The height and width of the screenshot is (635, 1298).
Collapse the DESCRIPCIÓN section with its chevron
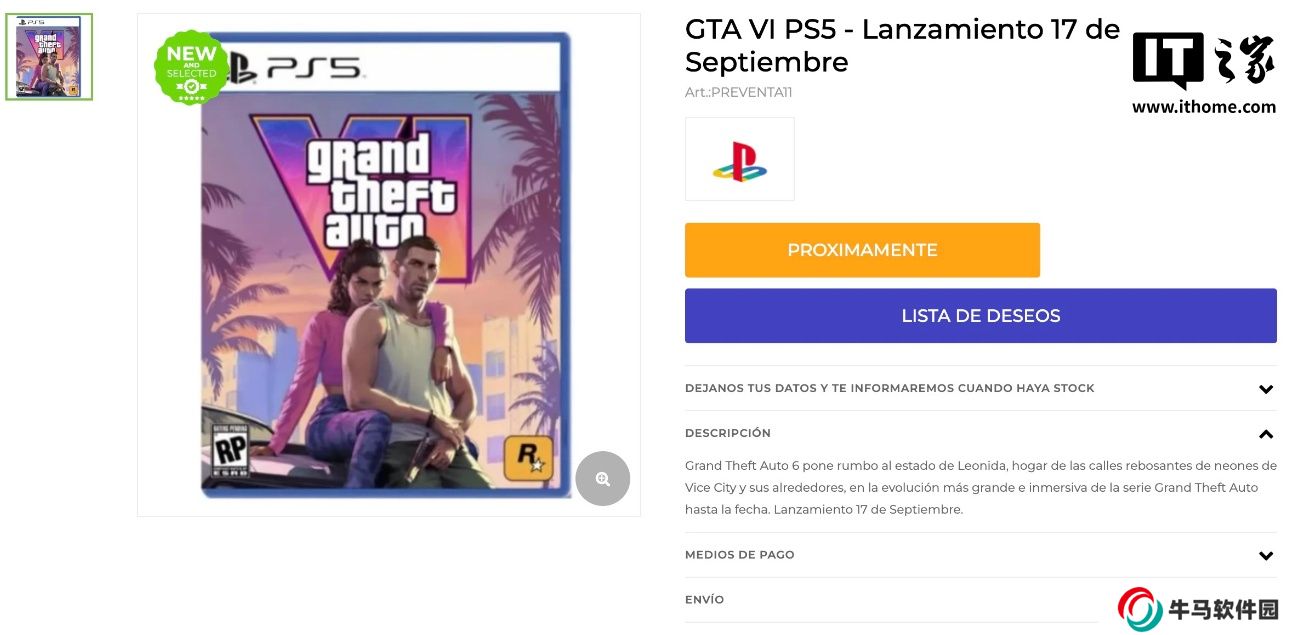(1266, 434)
